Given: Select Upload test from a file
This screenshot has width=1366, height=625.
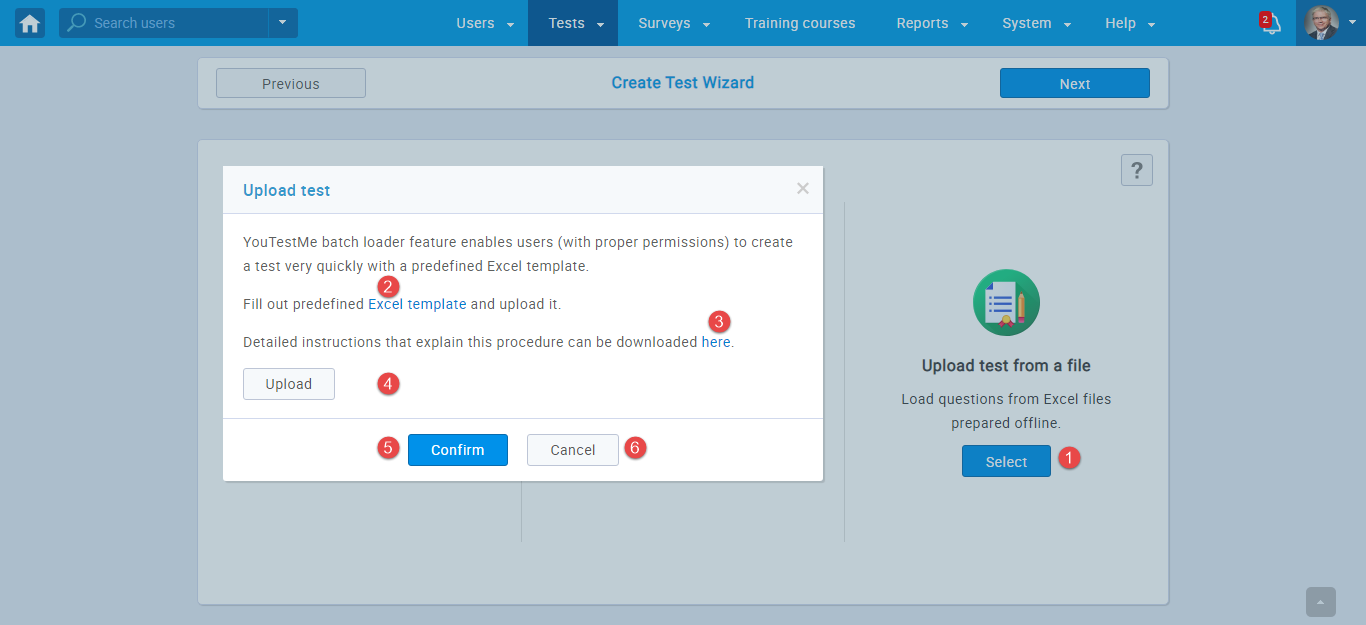Looking at the screenshot, I should pyautogui.click(x=1006, y=461).
